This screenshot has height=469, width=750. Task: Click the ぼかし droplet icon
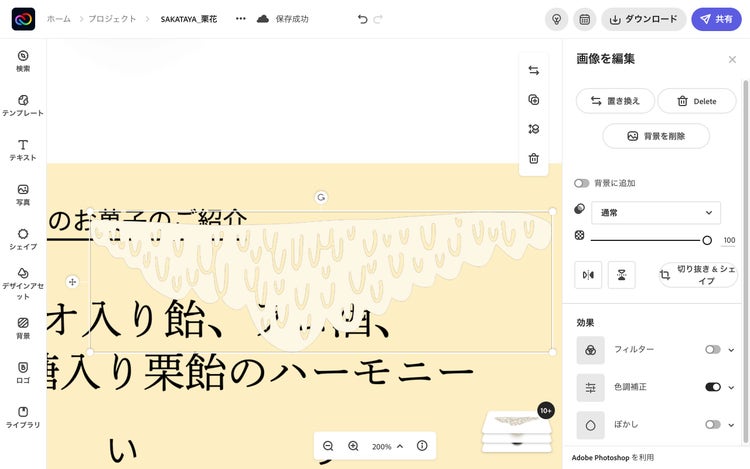click(590, 425)
